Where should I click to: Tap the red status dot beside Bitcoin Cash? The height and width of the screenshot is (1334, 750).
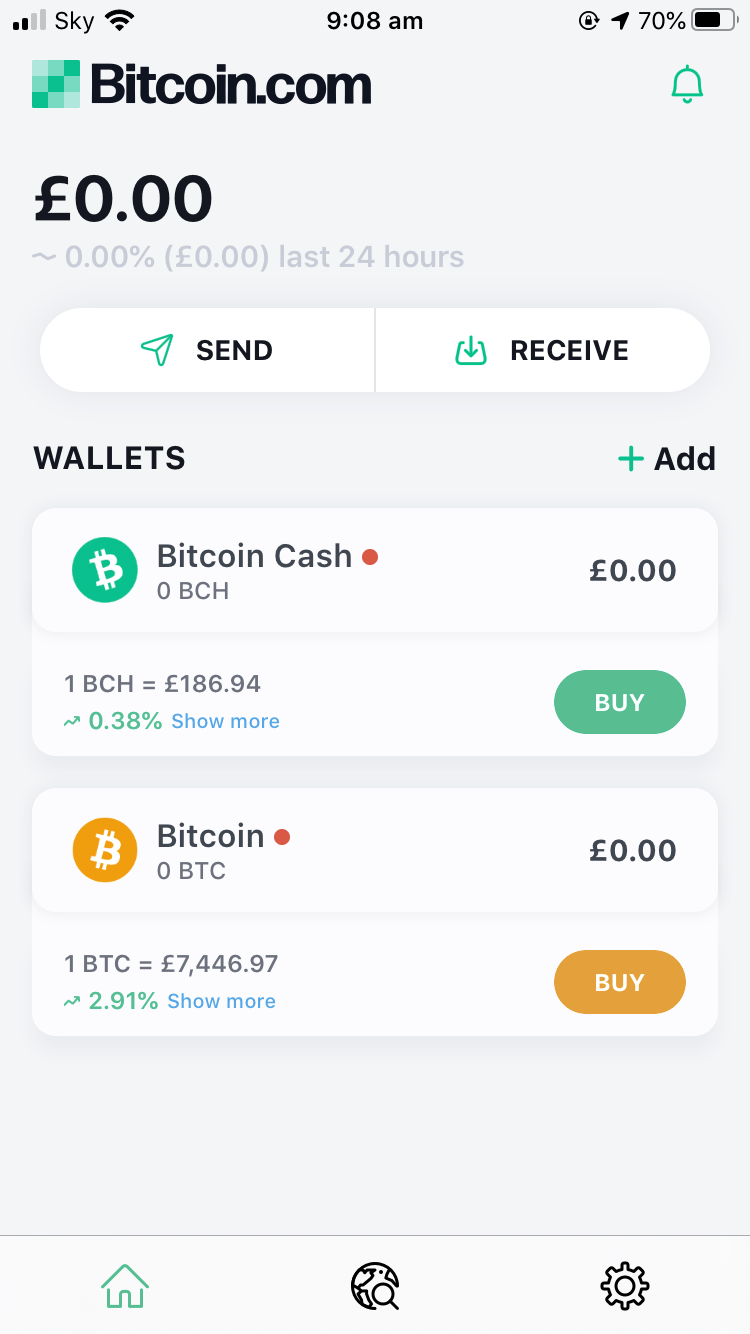[x=370, y=557]
